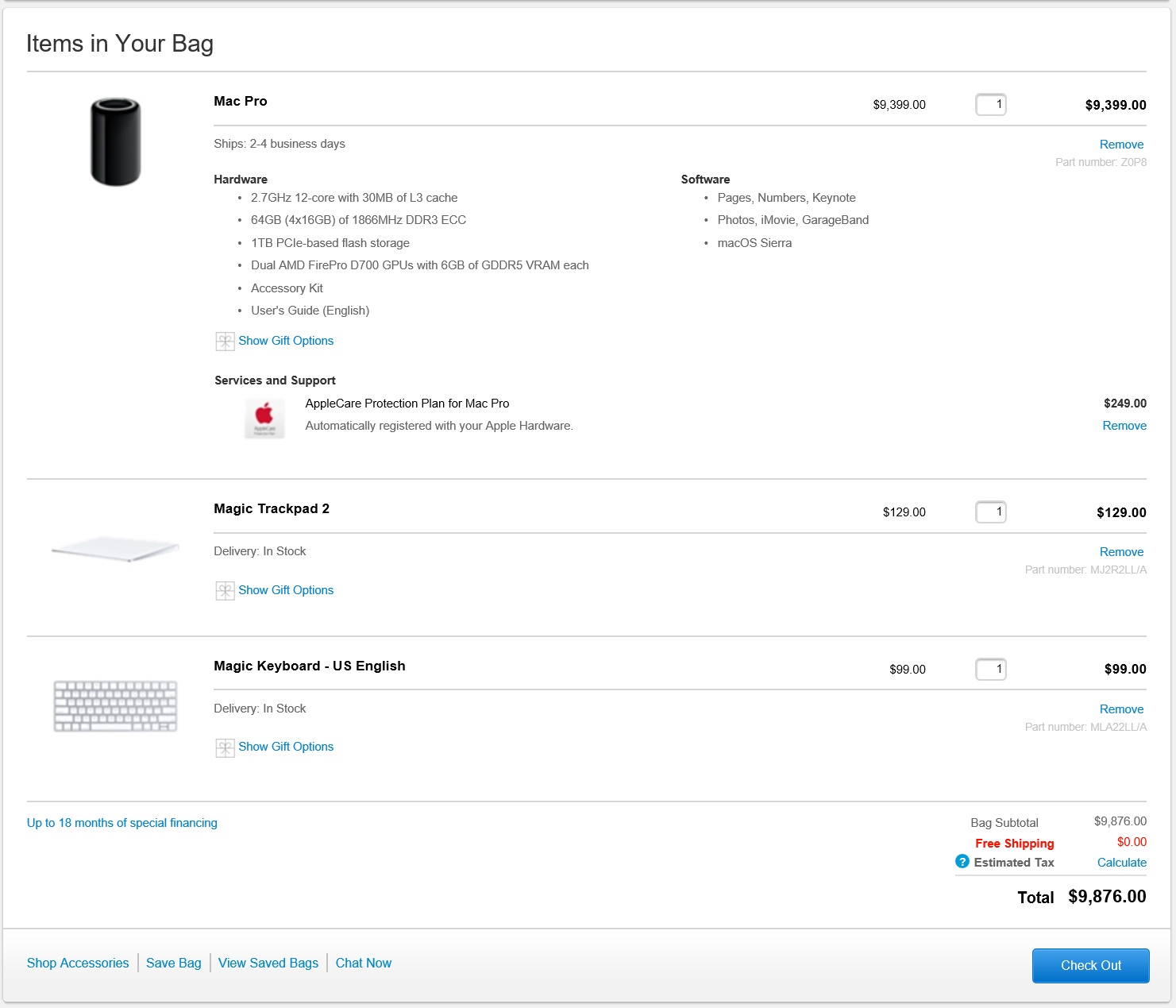The image size is (1176, 1008).
Task: Remove the Magic Trackpad 2 from bag
Action: tap(1121, 552)
